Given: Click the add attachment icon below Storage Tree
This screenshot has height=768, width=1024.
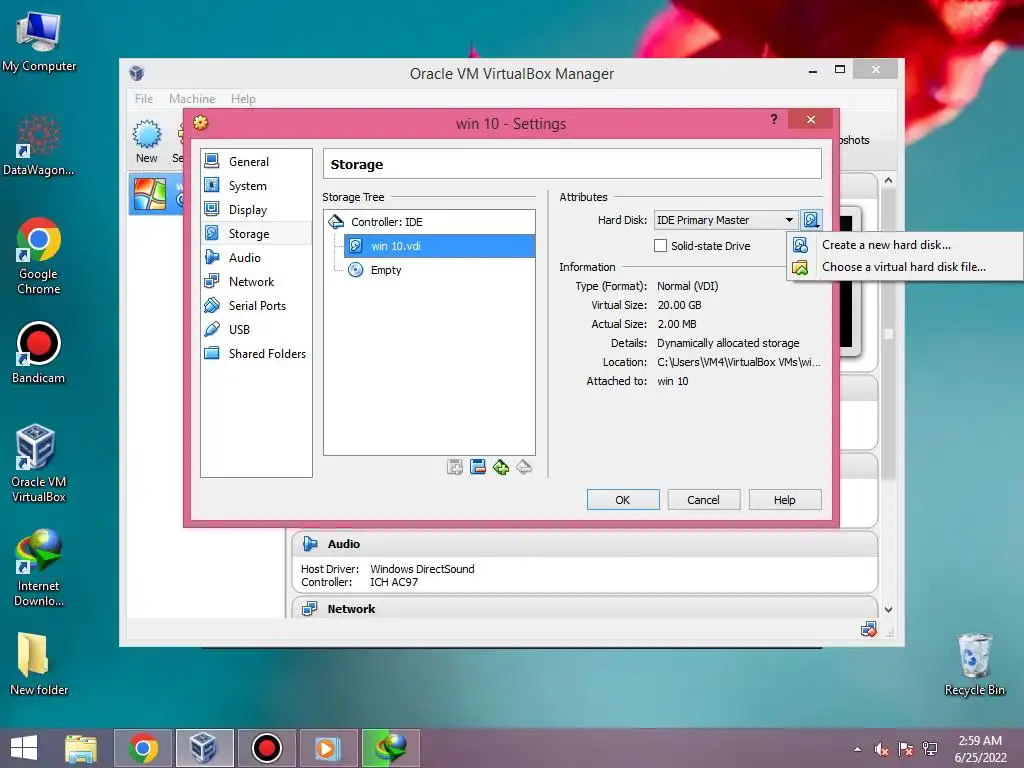Looking at the screenshot, I should click(x=455, y=467).
